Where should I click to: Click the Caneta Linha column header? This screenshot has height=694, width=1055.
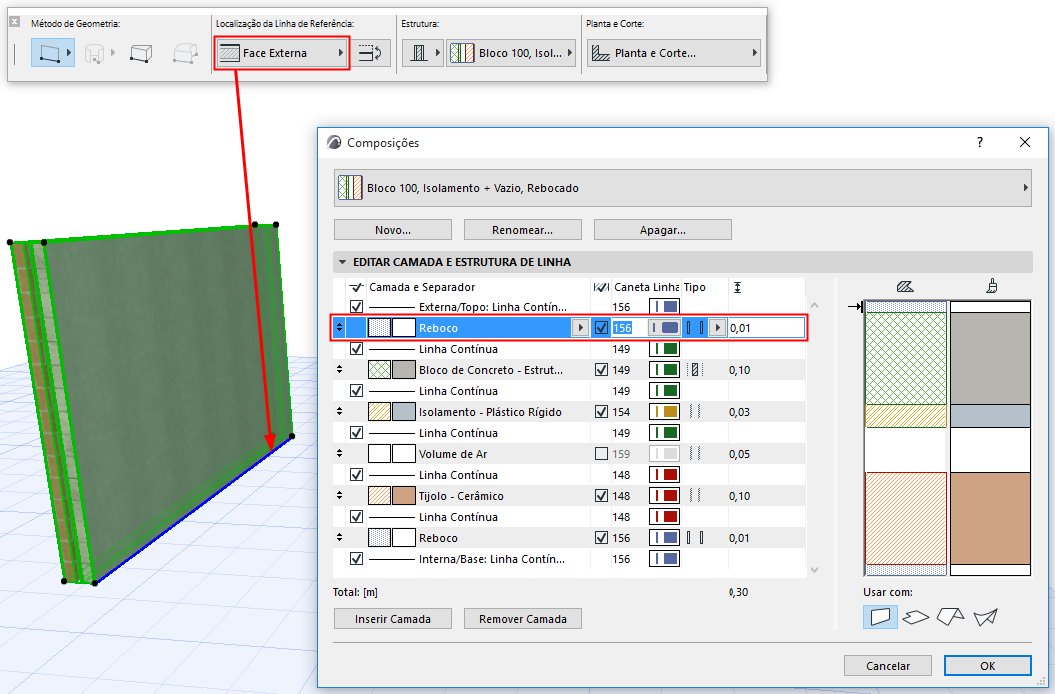[646, 287]
